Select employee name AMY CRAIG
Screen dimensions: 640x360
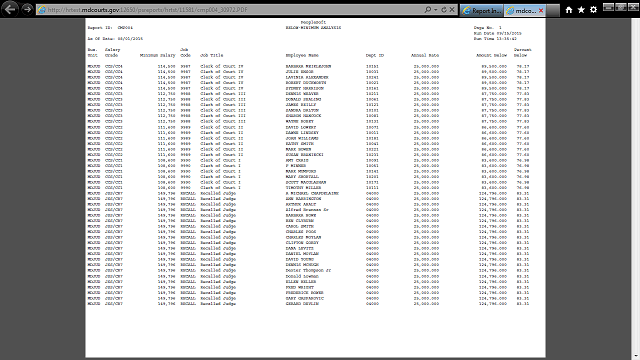coord(297,160)
